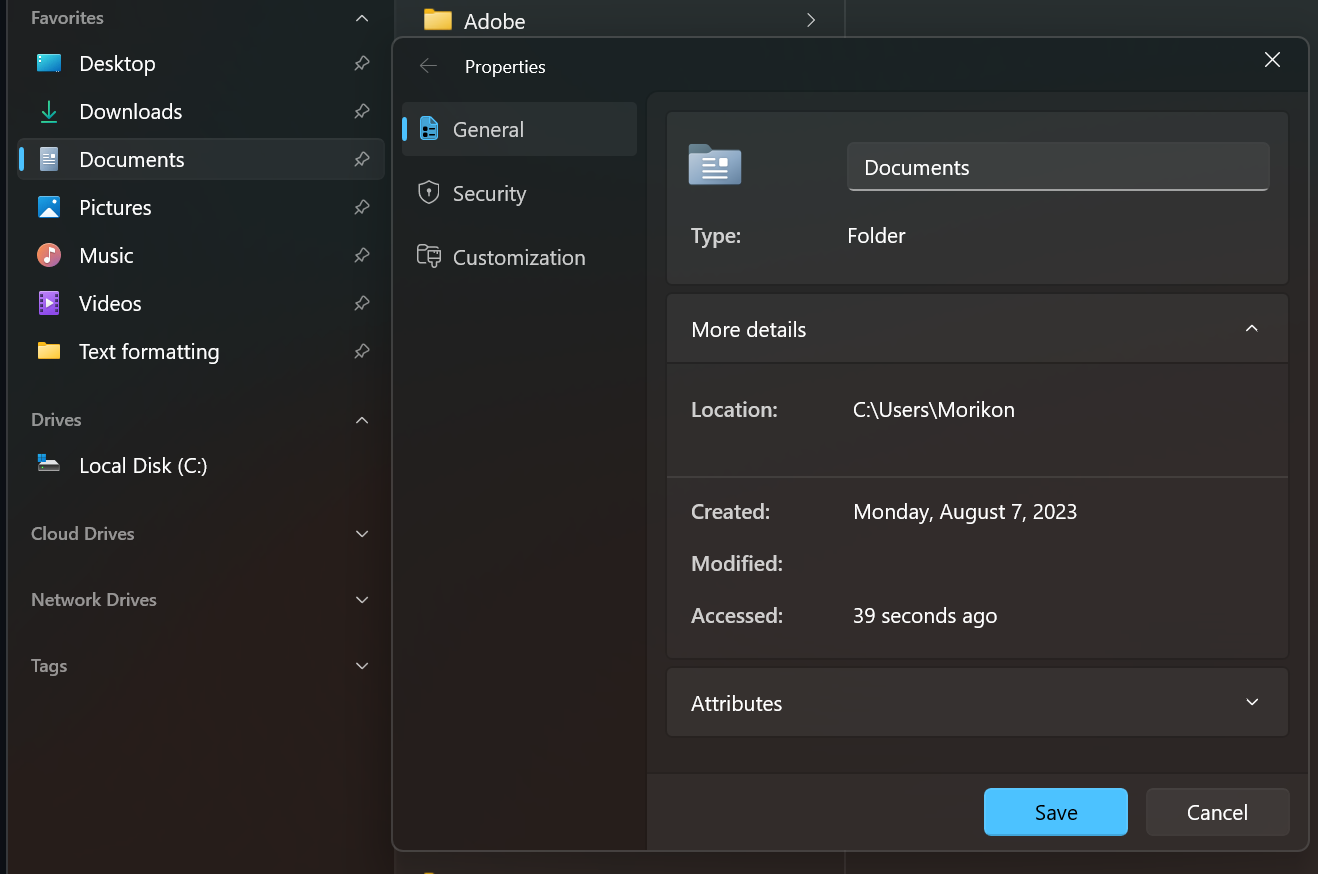The image size is (1318, 874).
Task: Click the Documents name input field
Action: pos(1057,167)
